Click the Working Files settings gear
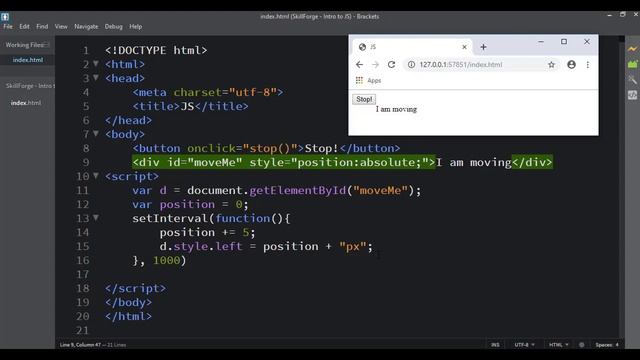Viewport: 640px width, 360px height. coord(47,45)
